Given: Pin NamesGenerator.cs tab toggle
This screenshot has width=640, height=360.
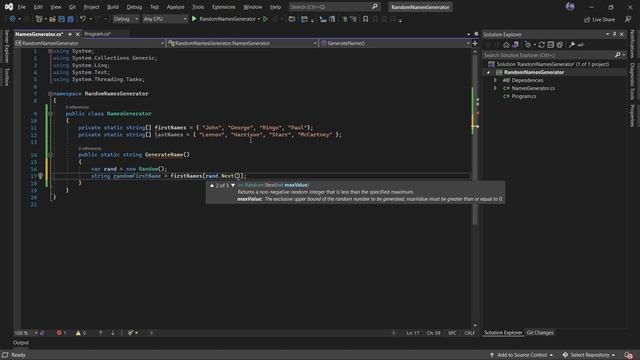Looking at the screenshot, I should click(70, 34).
